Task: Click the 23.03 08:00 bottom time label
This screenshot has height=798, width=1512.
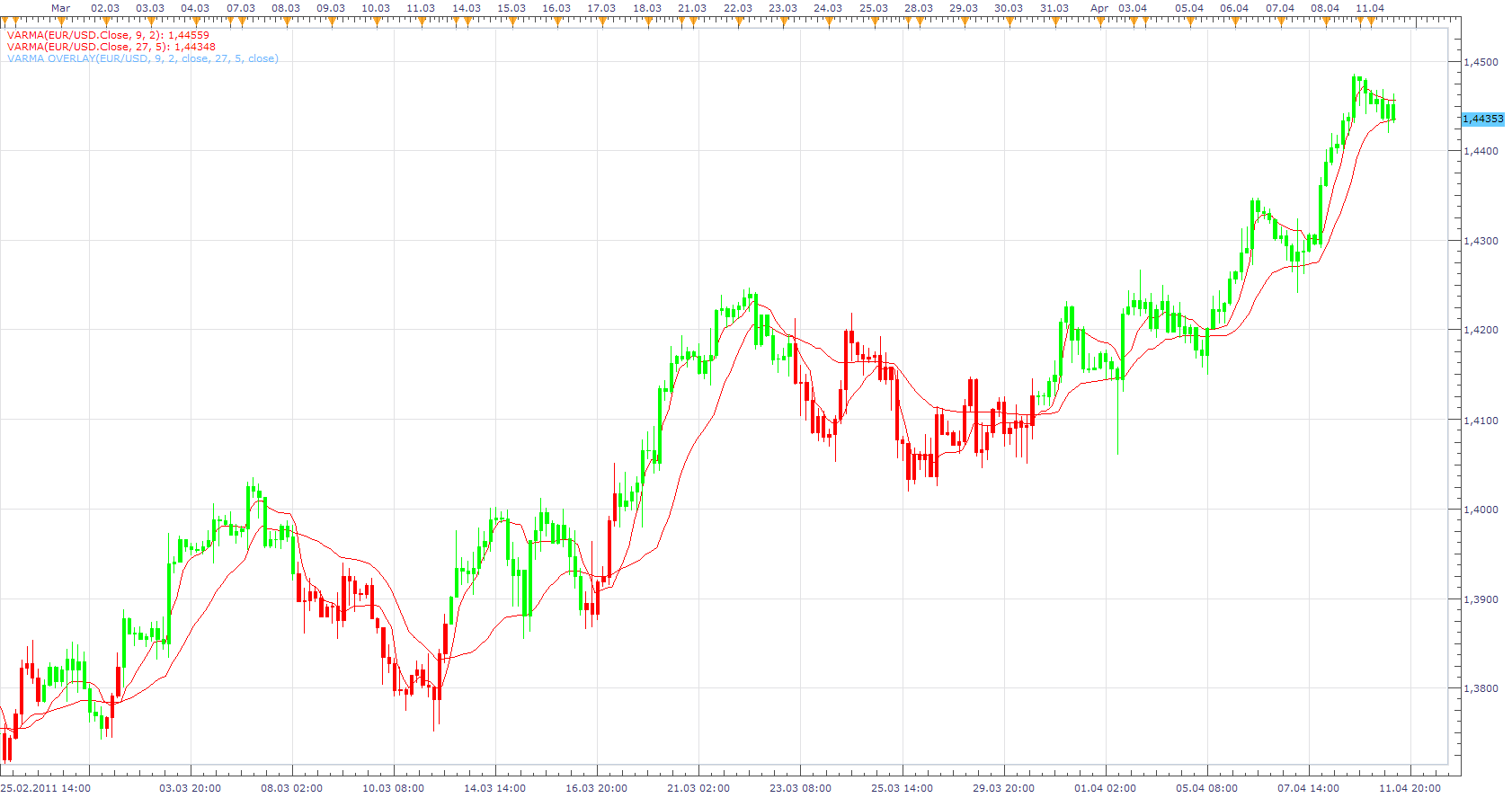Action: coord(800,788)
